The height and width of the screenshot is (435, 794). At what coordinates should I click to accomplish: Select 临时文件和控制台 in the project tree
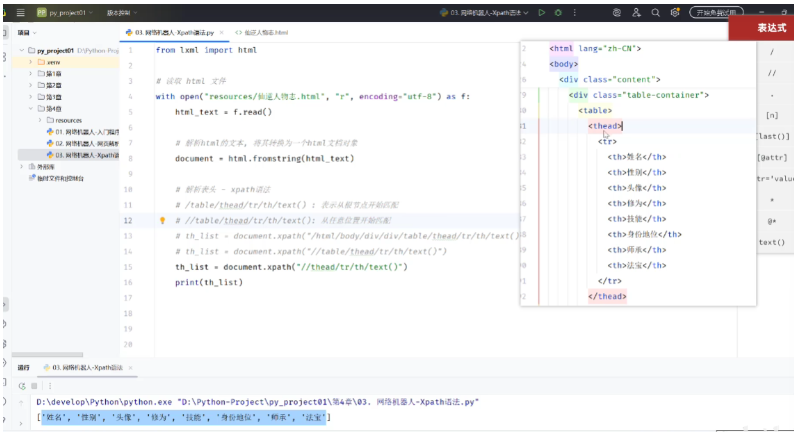click(57, 178)
